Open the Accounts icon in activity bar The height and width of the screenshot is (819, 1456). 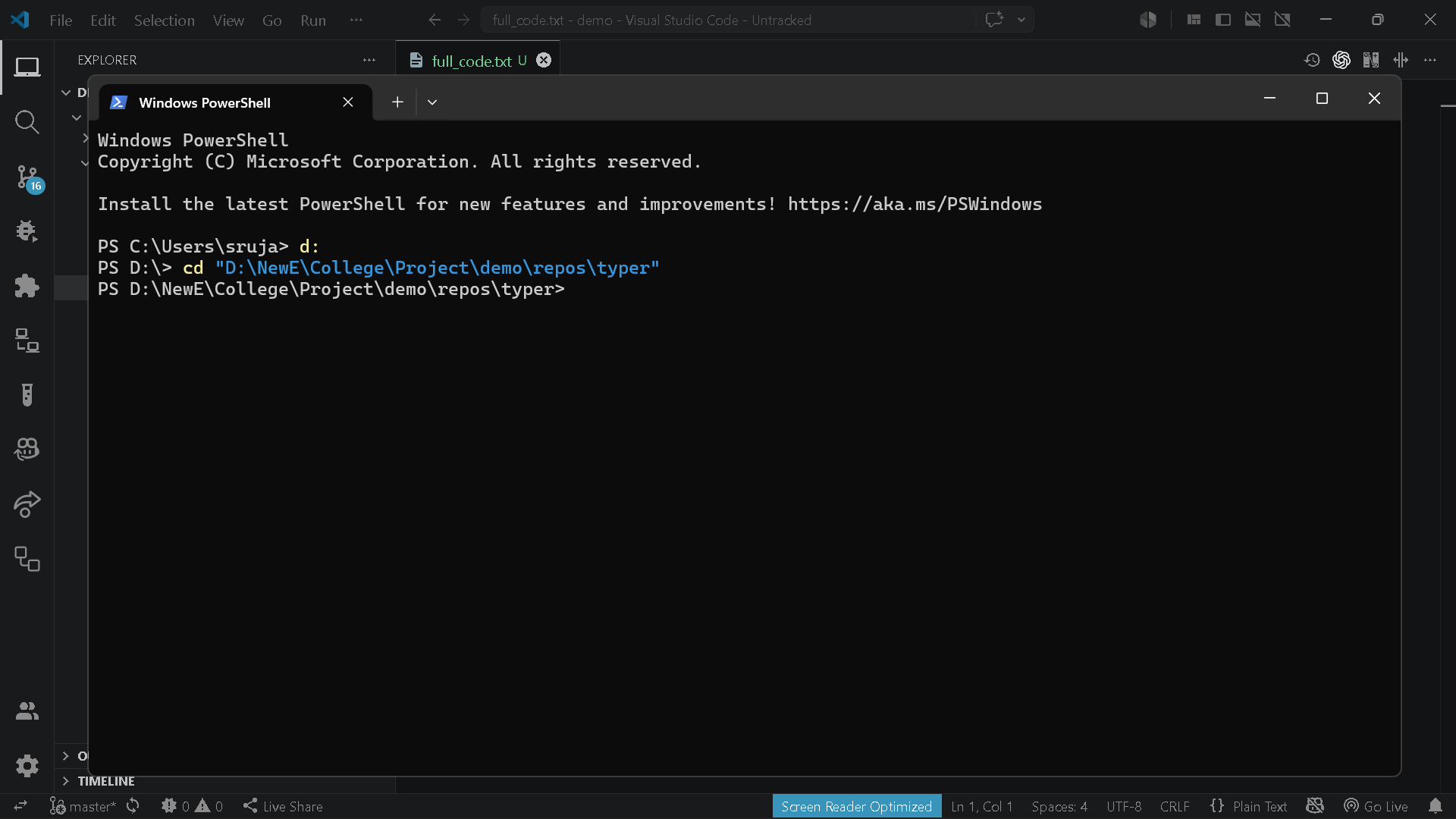tap(27, 711)
